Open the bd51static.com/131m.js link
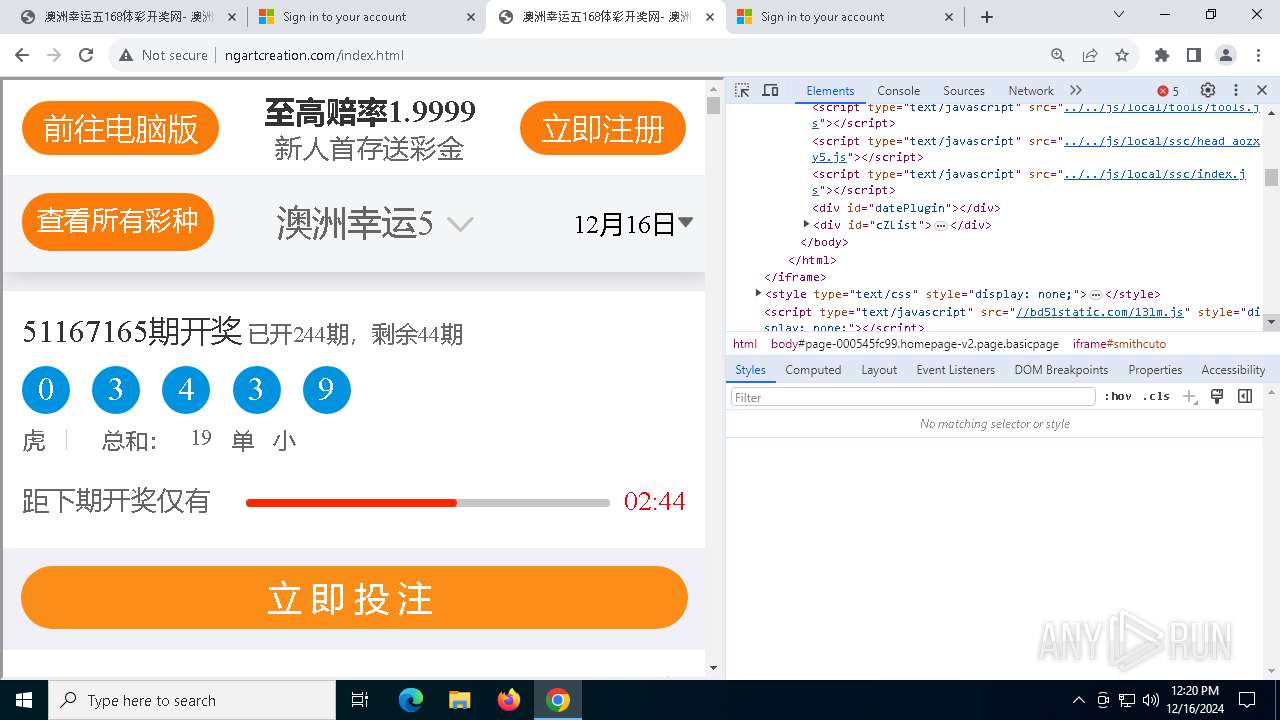This screenshot has width=1280, height=720. pyautogui.click(x=1101, y=312)
